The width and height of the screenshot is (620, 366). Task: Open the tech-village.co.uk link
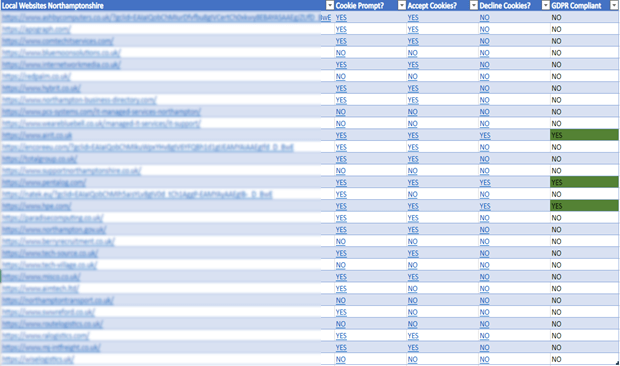49,265
